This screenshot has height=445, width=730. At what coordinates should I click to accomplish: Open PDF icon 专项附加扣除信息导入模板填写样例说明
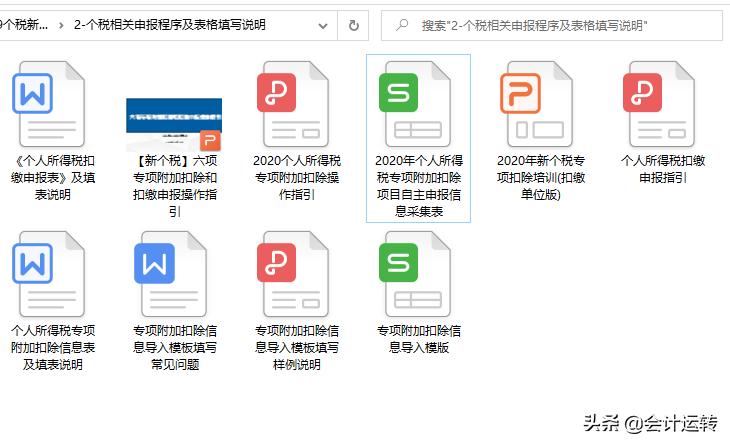[x=293, y=274]
